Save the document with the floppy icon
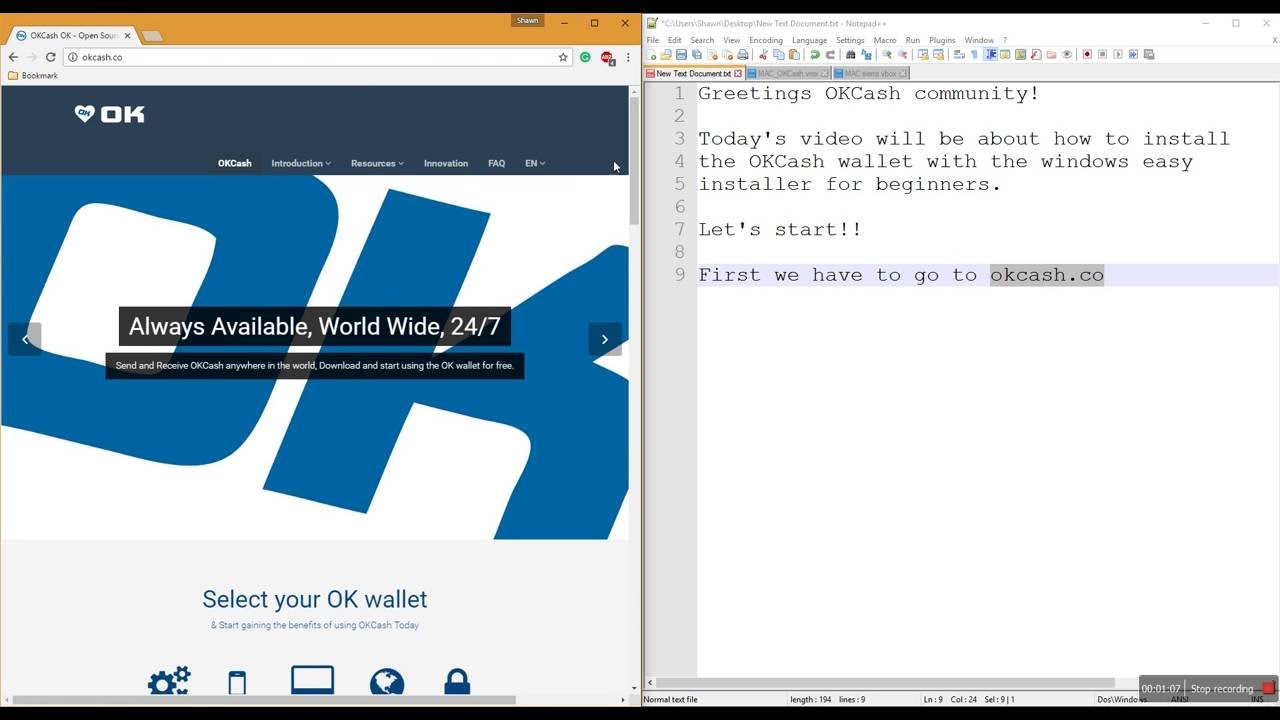Image resolution: width=1280 pixels, height=720 pixels. (x=681, y=54)
